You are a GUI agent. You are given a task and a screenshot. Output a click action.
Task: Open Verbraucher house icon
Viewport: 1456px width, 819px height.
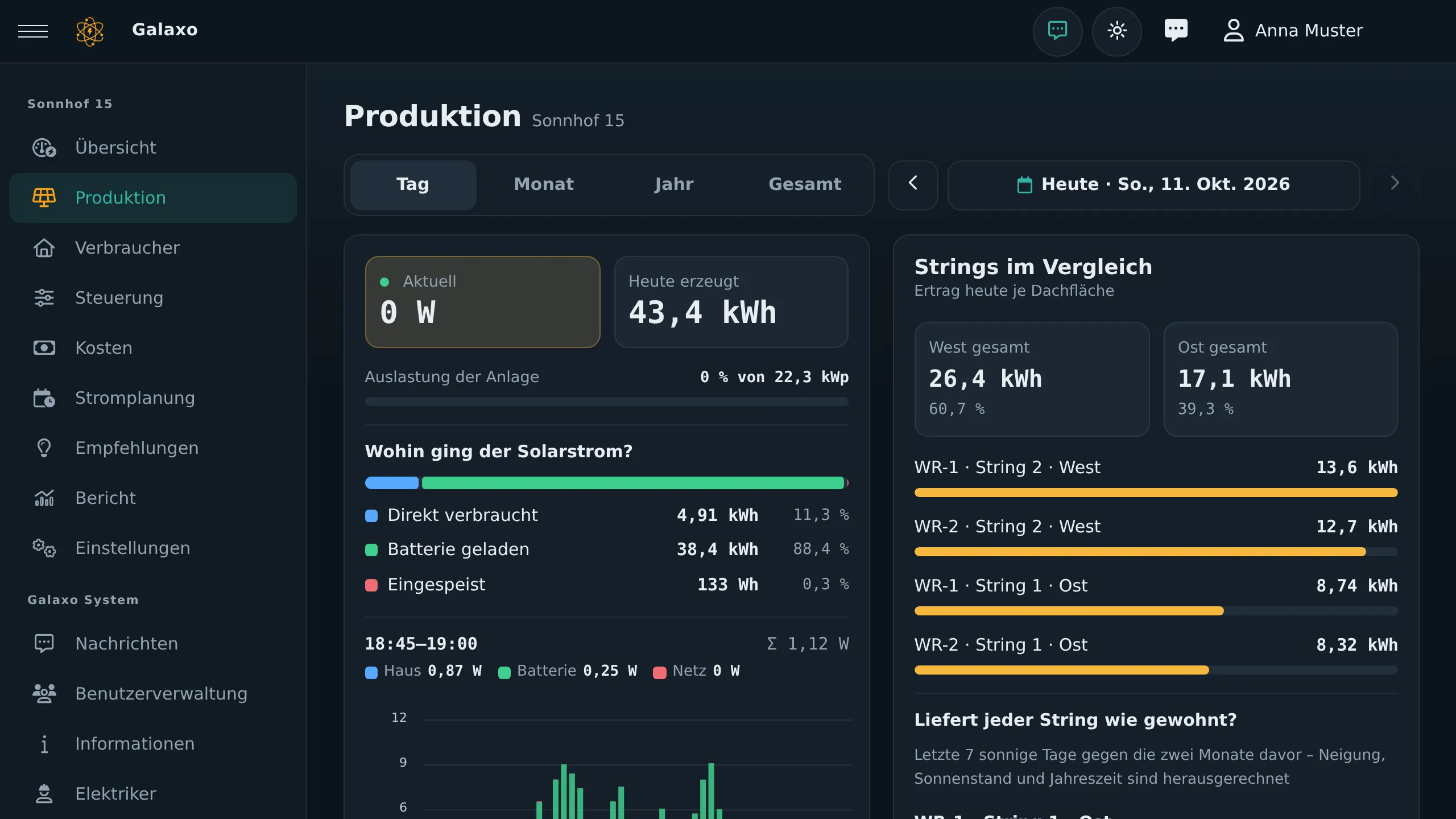tap(44, 248)
